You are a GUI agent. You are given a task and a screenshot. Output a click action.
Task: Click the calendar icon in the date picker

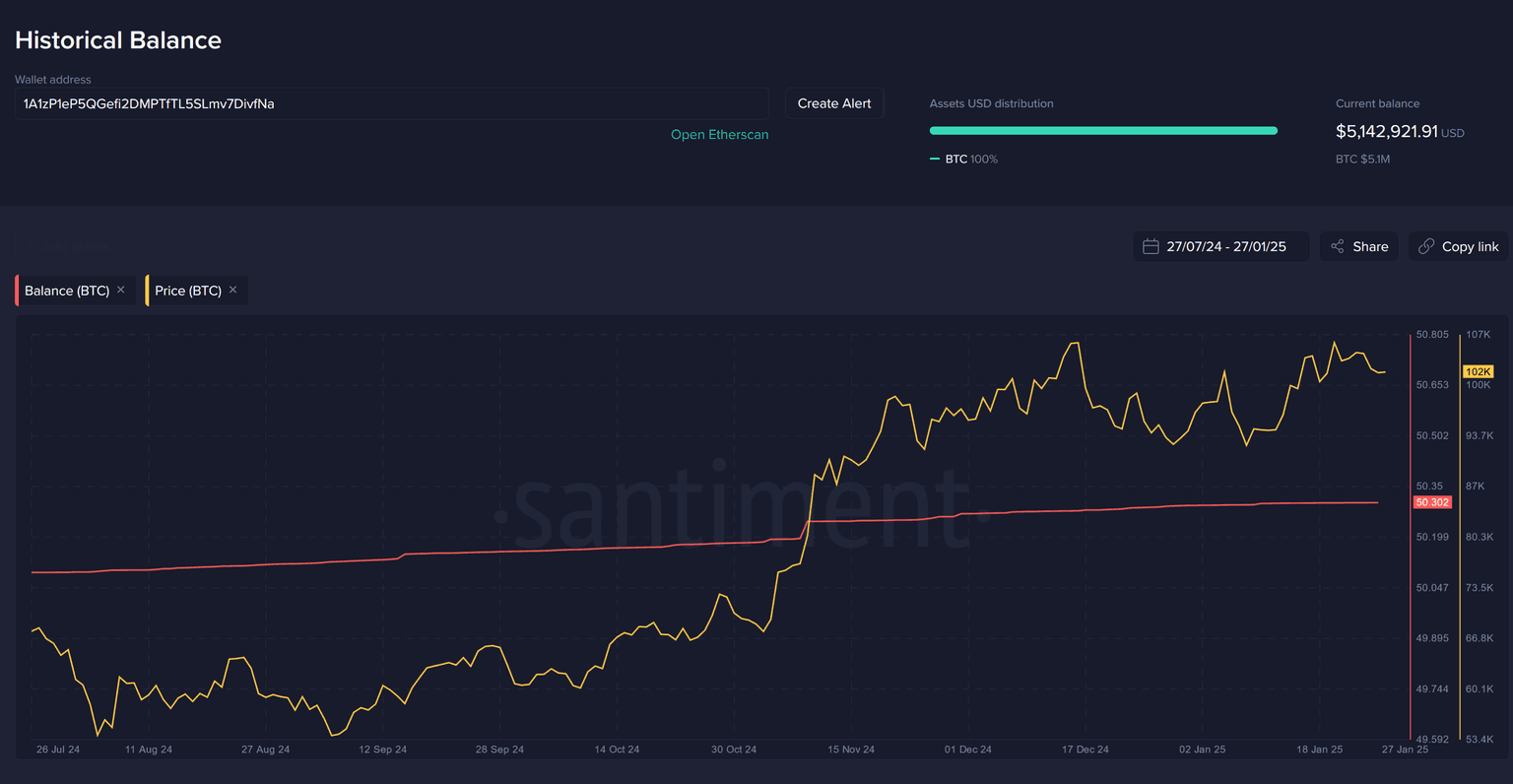click(x=1150, y=246)
